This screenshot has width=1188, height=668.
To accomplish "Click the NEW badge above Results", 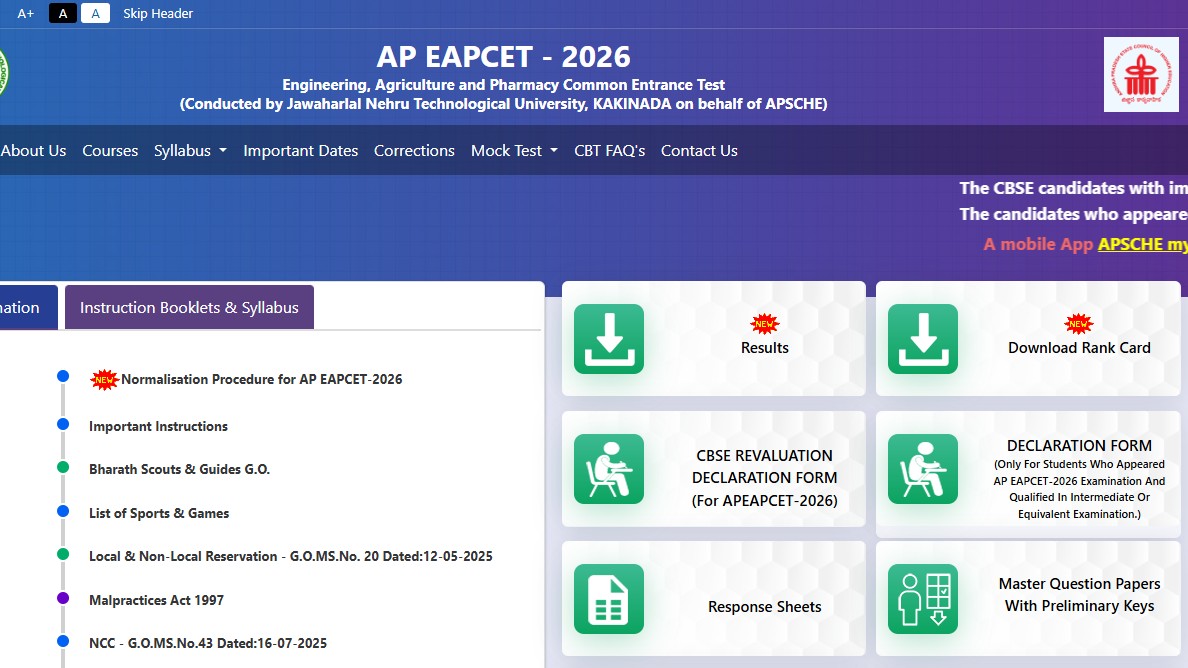I will (x=764, y=324).
